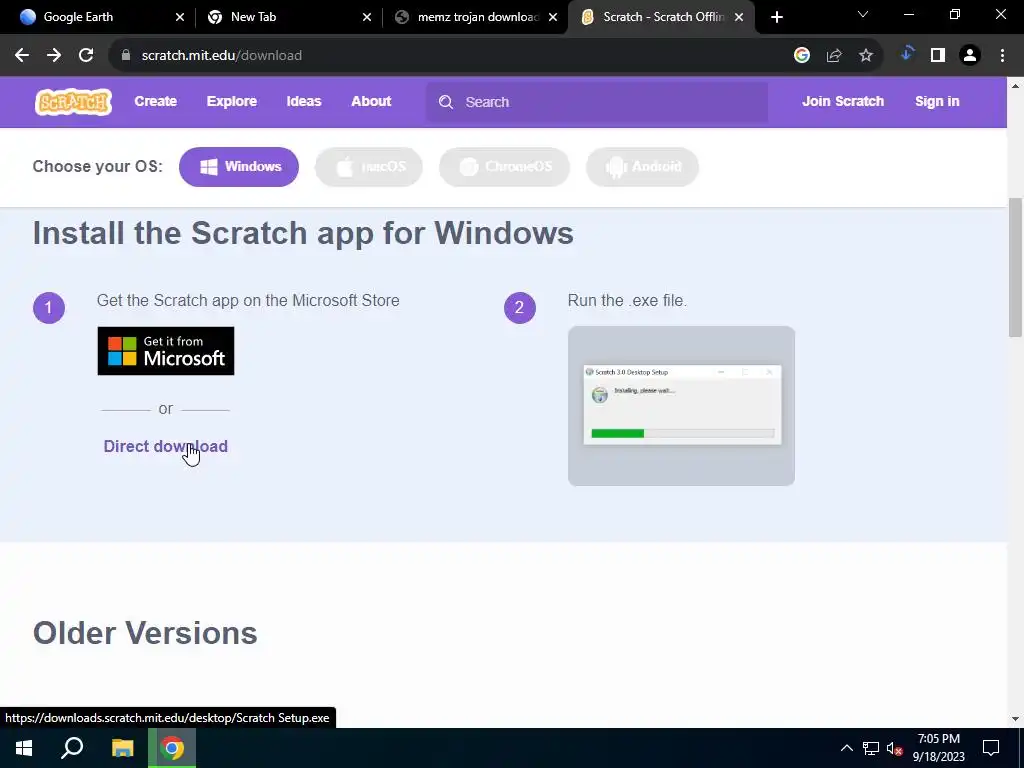Open the blue download extension icon
Viewport: 1024px width, 768px height.
point(907,54)
